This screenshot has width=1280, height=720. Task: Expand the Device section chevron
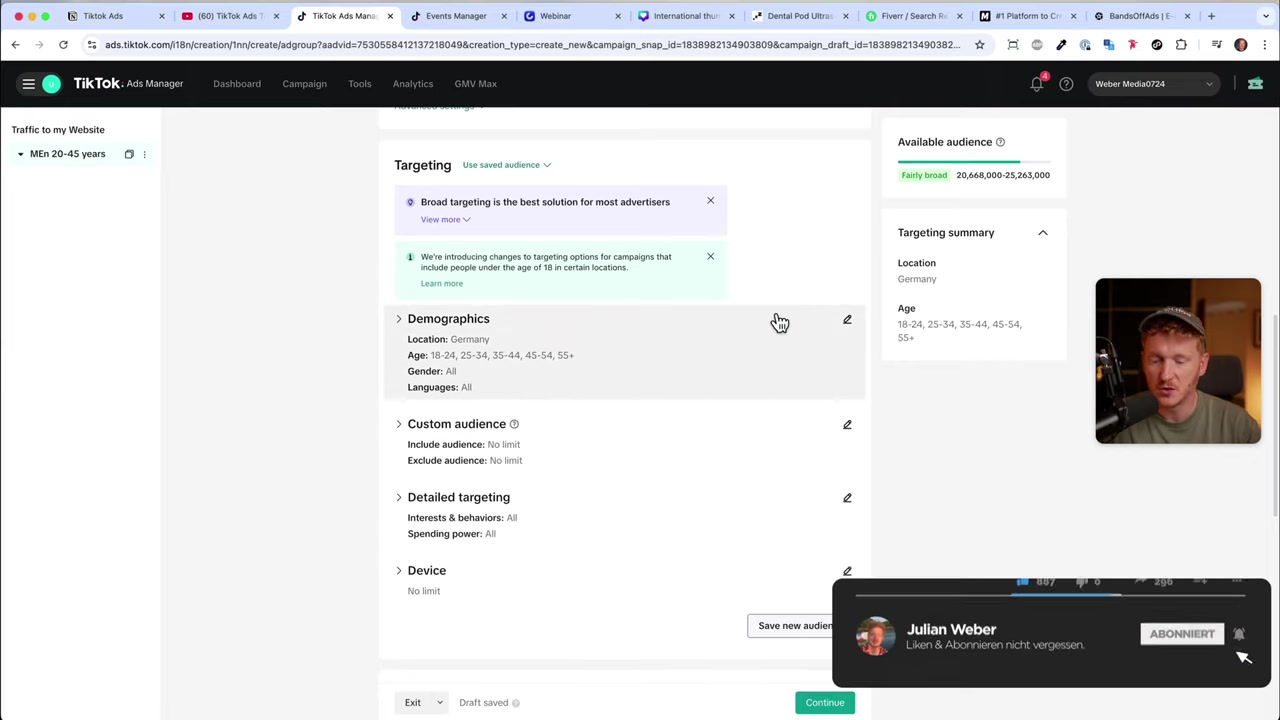tap(398, 571)
